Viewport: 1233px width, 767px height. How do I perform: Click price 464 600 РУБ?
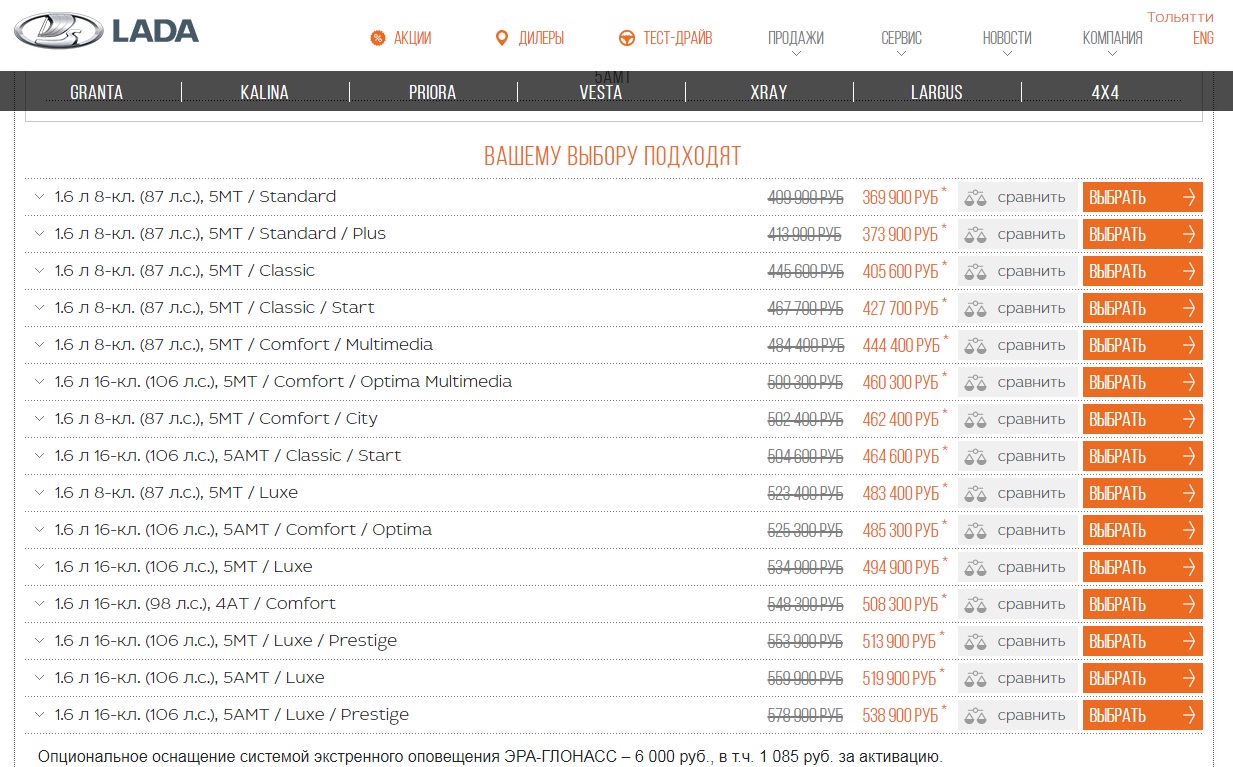coord(901,456)
